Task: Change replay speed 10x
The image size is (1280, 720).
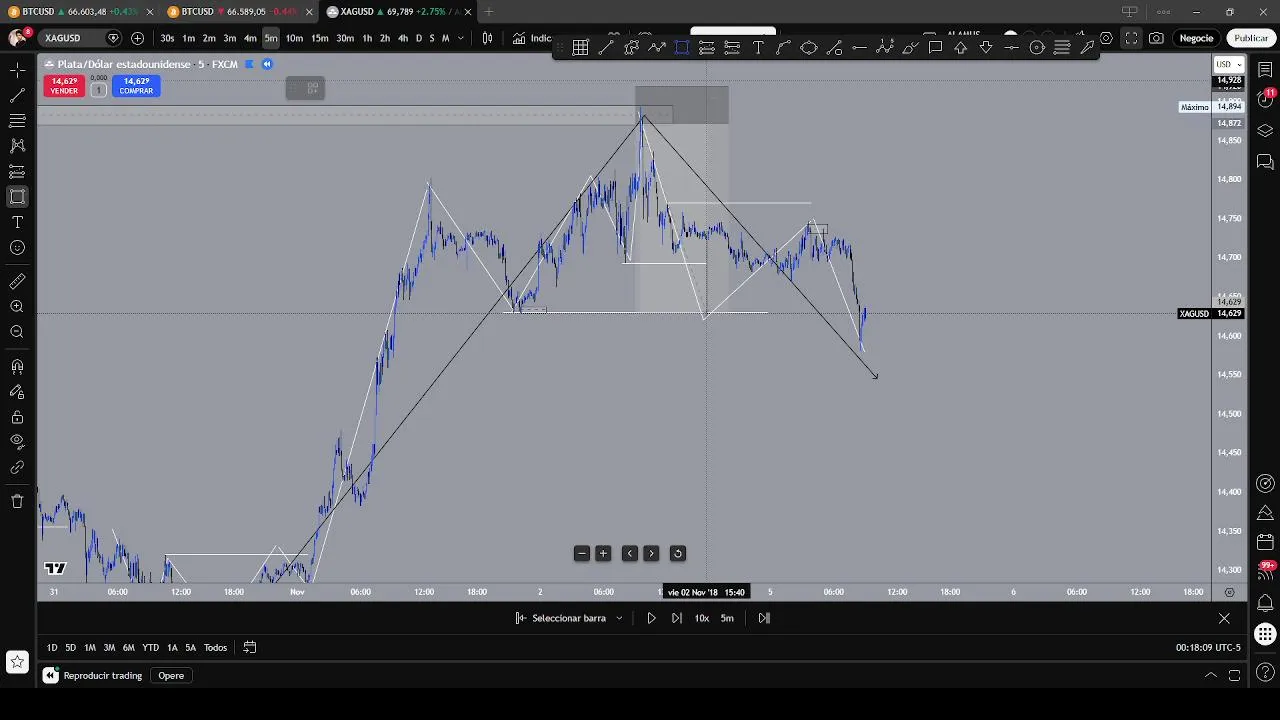Action: click(702, 618)
